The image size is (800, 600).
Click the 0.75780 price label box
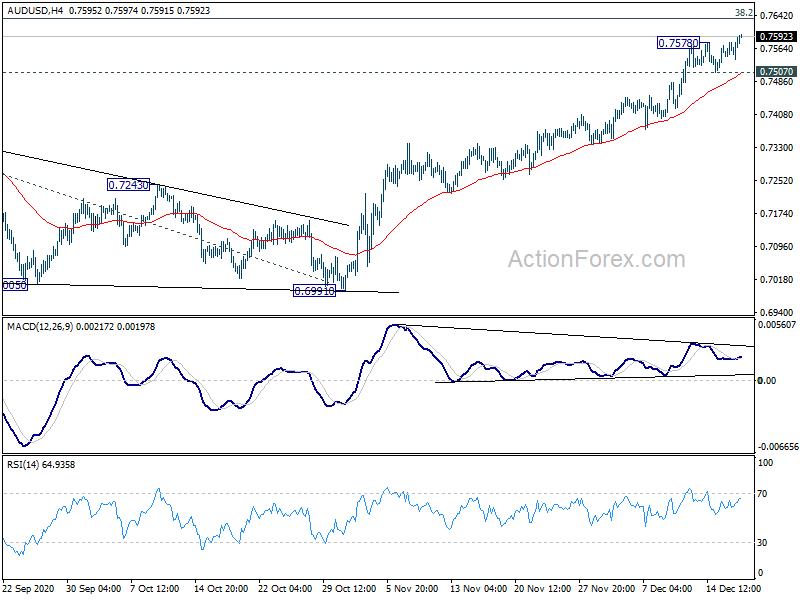[678, 43]
